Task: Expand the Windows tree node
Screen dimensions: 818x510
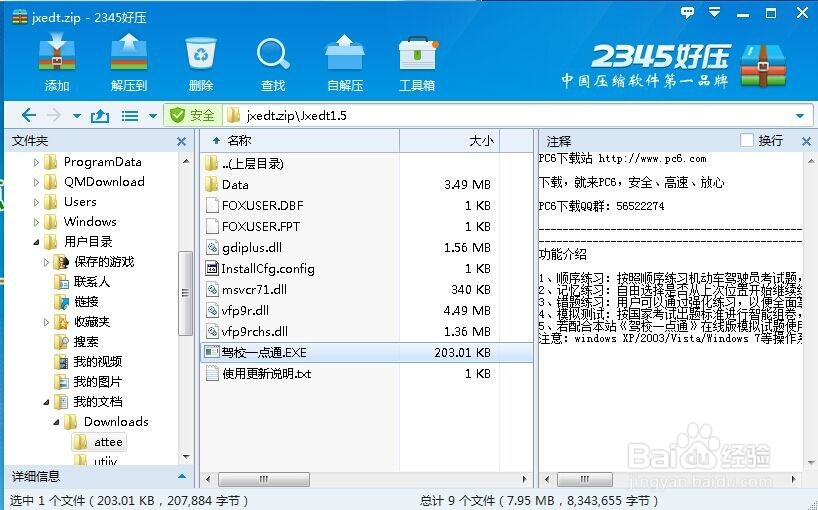Action: (36, 222)
